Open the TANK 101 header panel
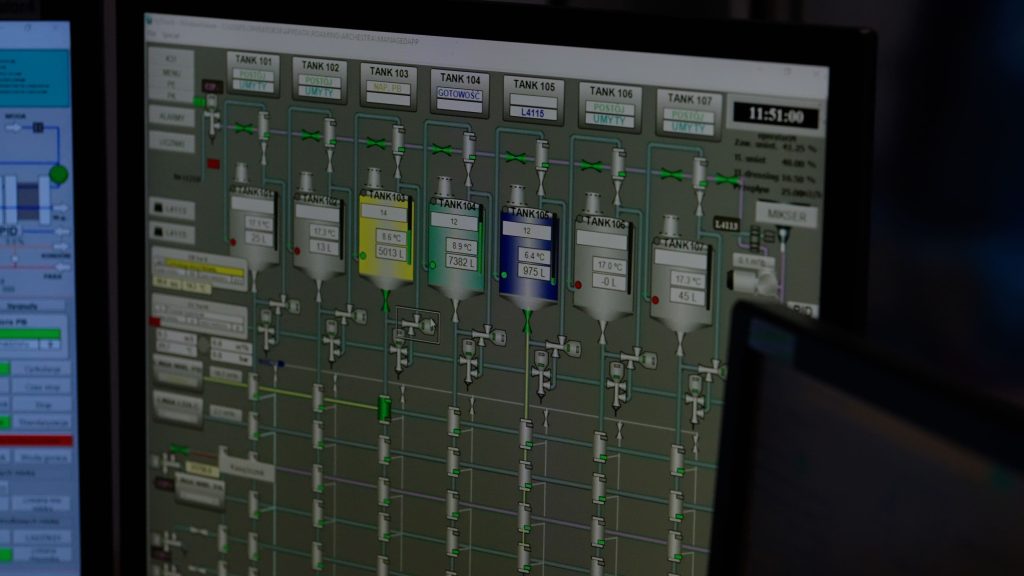This screenshot has width=1024, height=576. click(x=253, y=73)
